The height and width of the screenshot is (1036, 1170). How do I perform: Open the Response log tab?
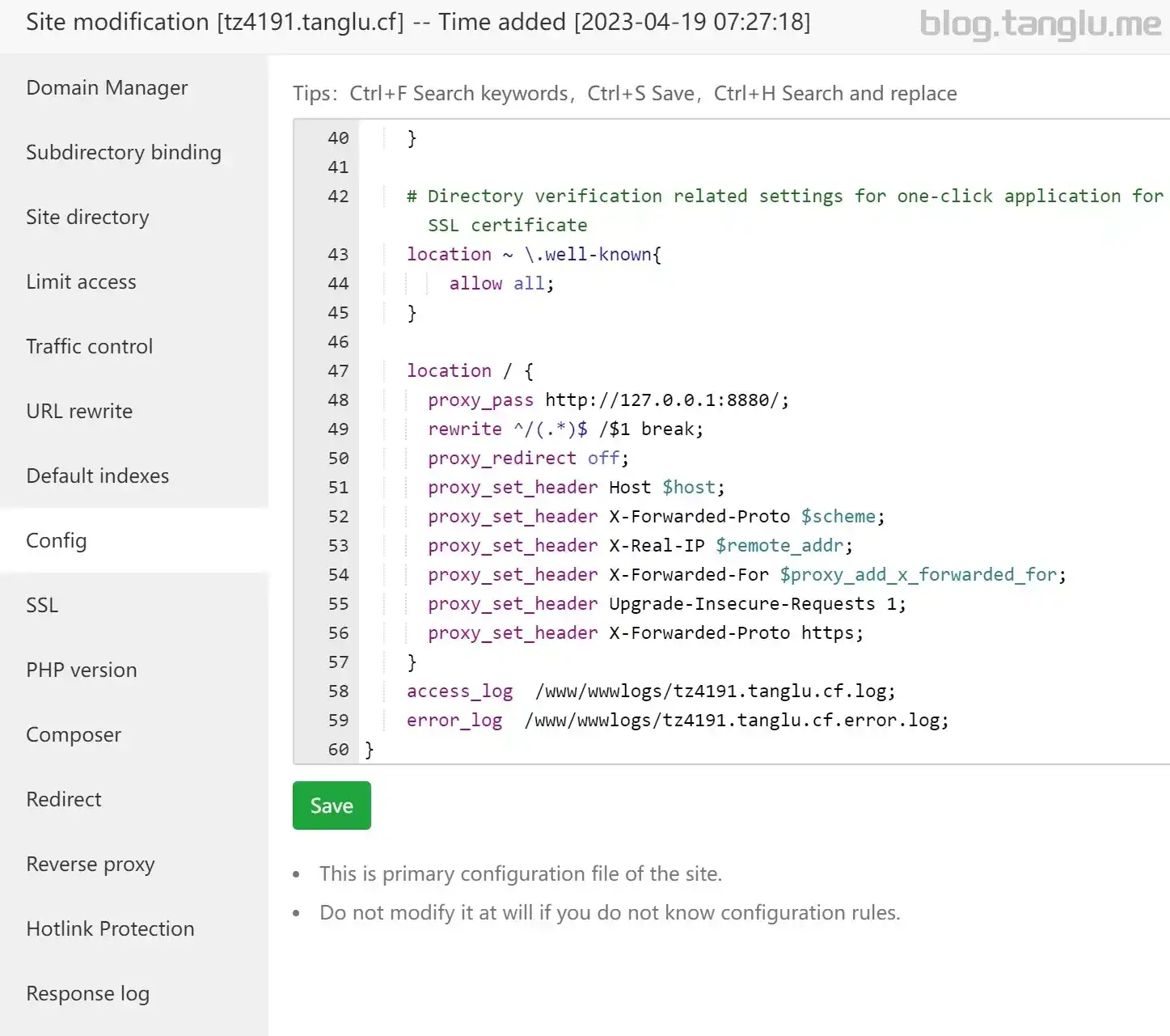point(87,993)
